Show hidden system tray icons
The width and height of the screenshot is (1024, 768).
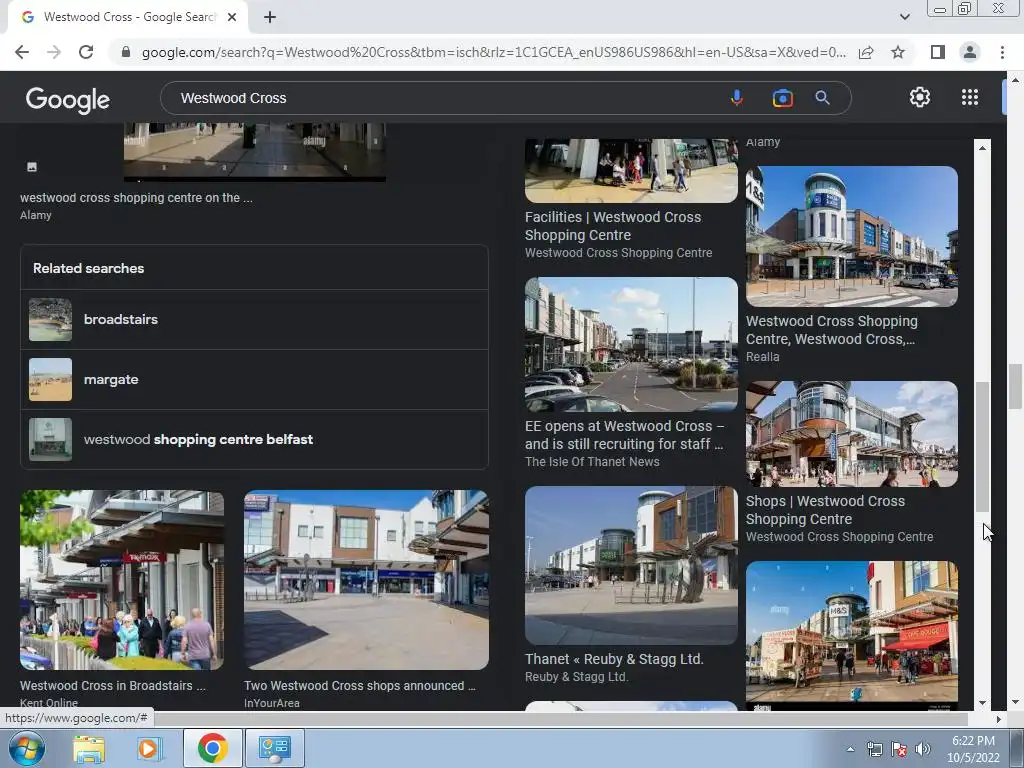coord(850,749)
